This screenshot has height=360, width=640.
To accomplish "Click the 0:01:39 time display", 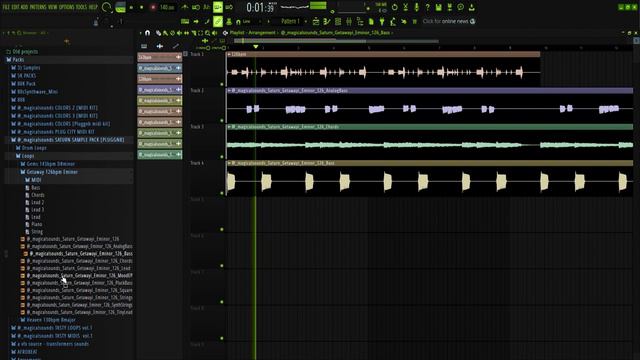I will click(260, 7).
